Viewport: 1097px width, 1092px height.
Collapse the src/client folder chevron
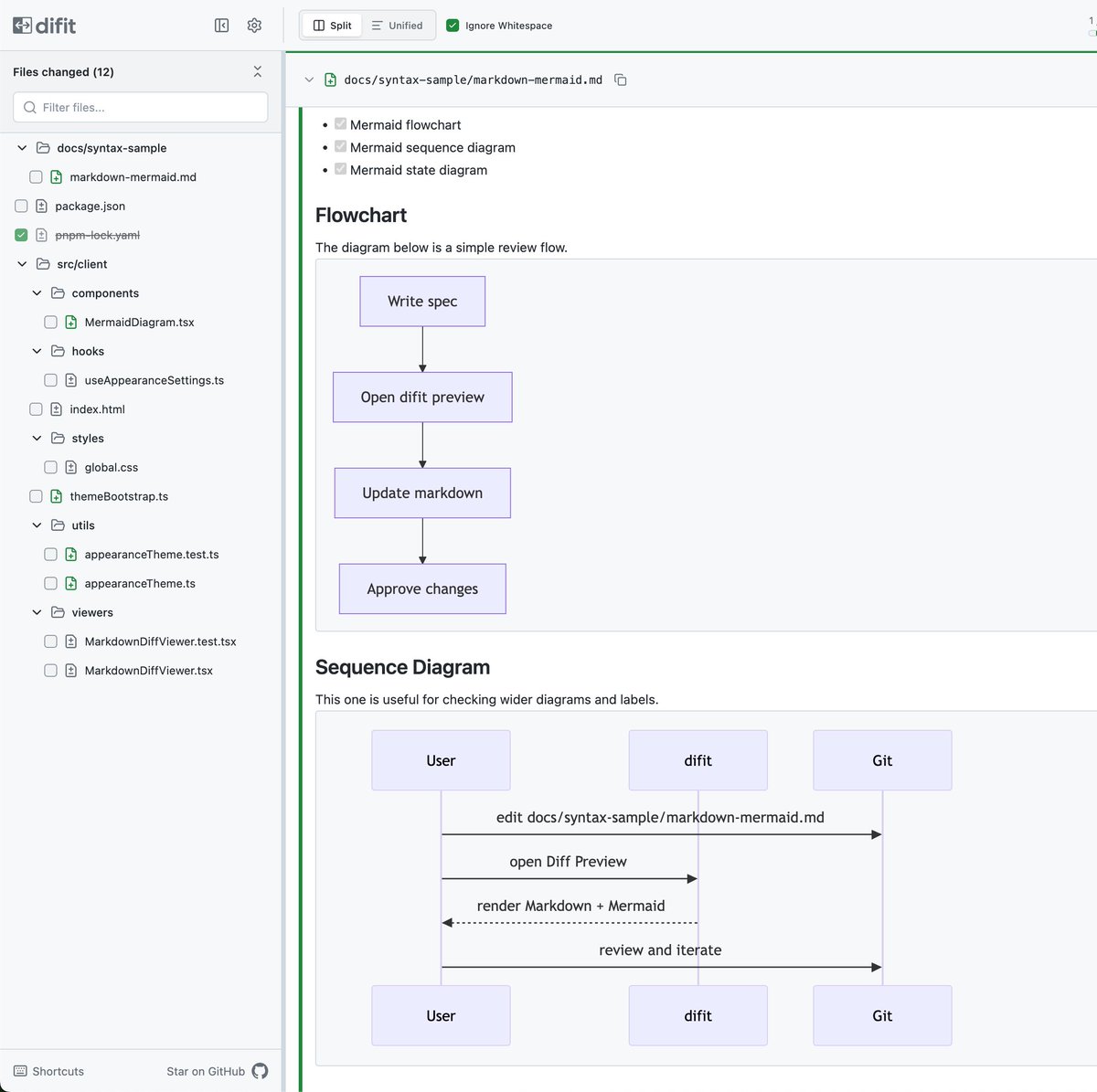(22, 264)
